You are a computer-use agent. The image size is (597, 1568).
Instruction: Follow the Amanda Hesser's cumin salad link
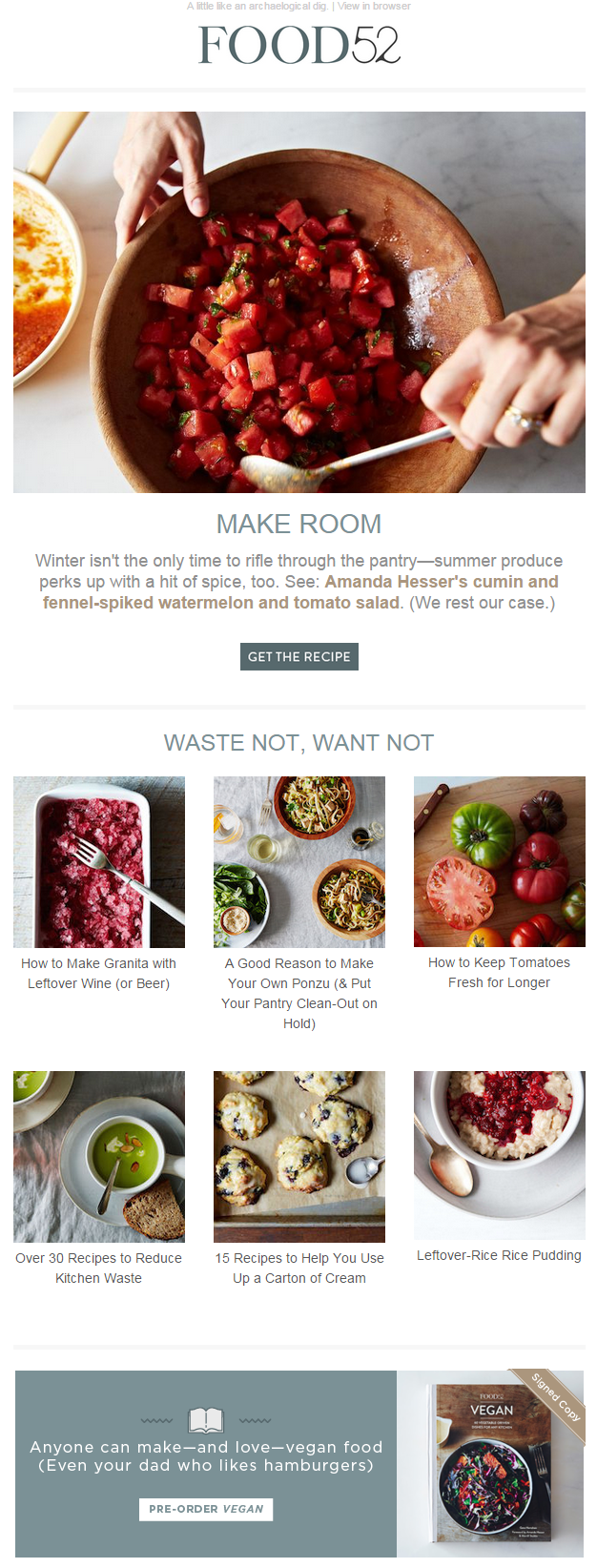click(300, 592)
